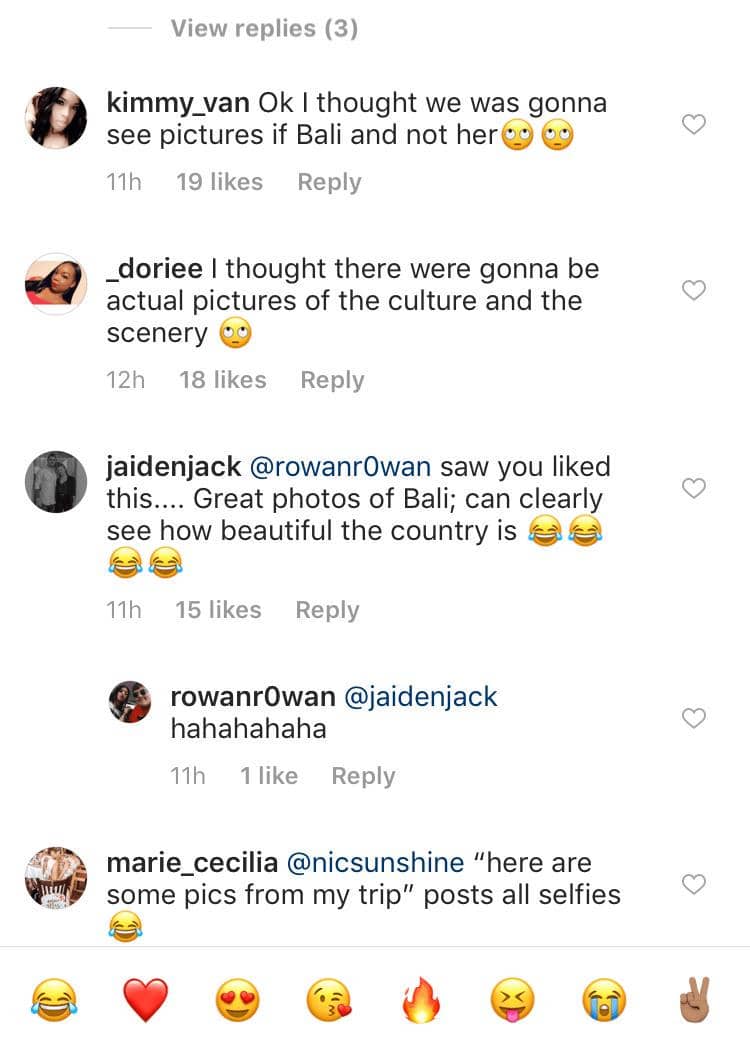View the 19 likes on kimmy_van's comment

coord(219,182)
